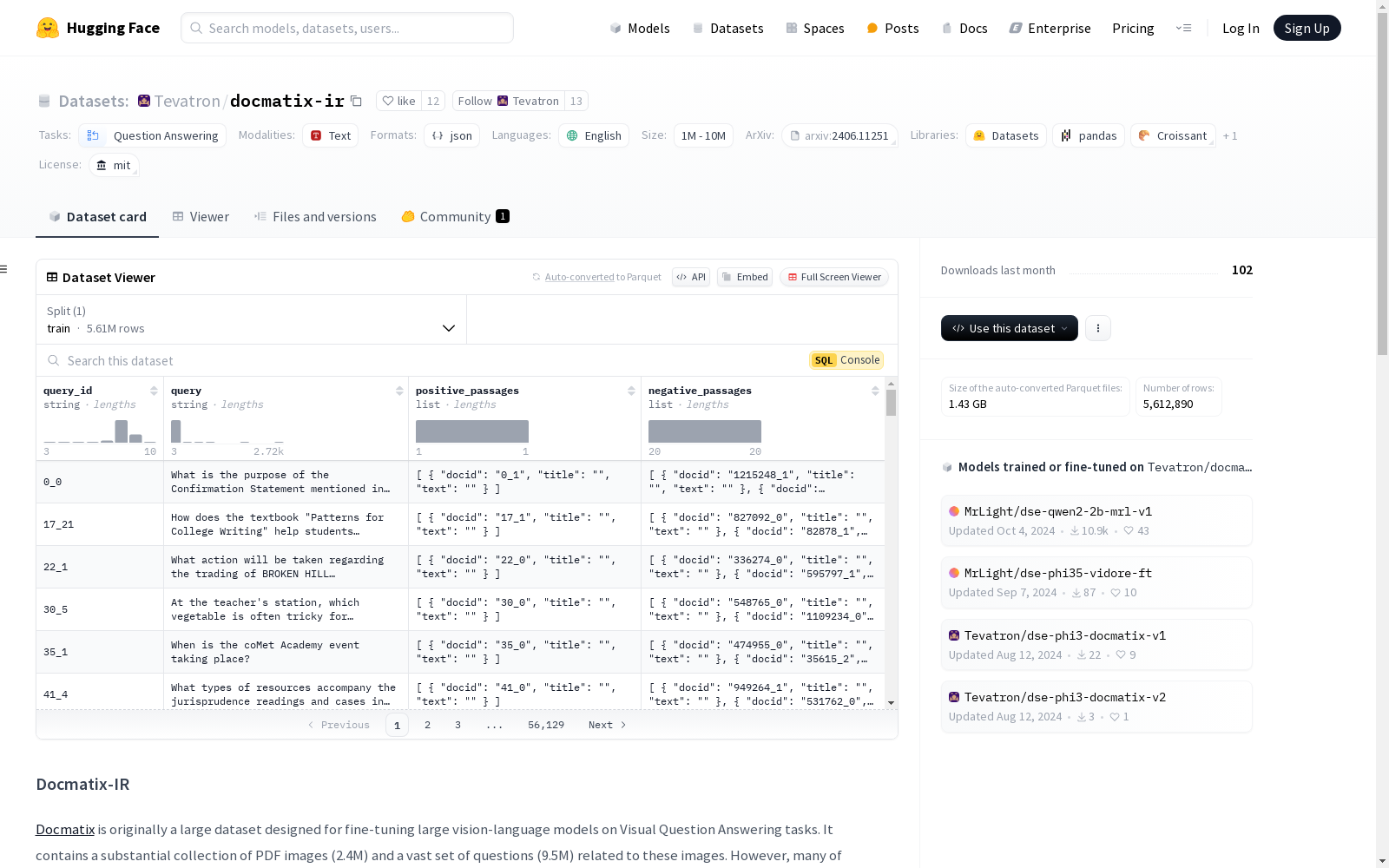Sort by the query column
The height and width of the screenshot is (868, 1389).
(399, 391)
